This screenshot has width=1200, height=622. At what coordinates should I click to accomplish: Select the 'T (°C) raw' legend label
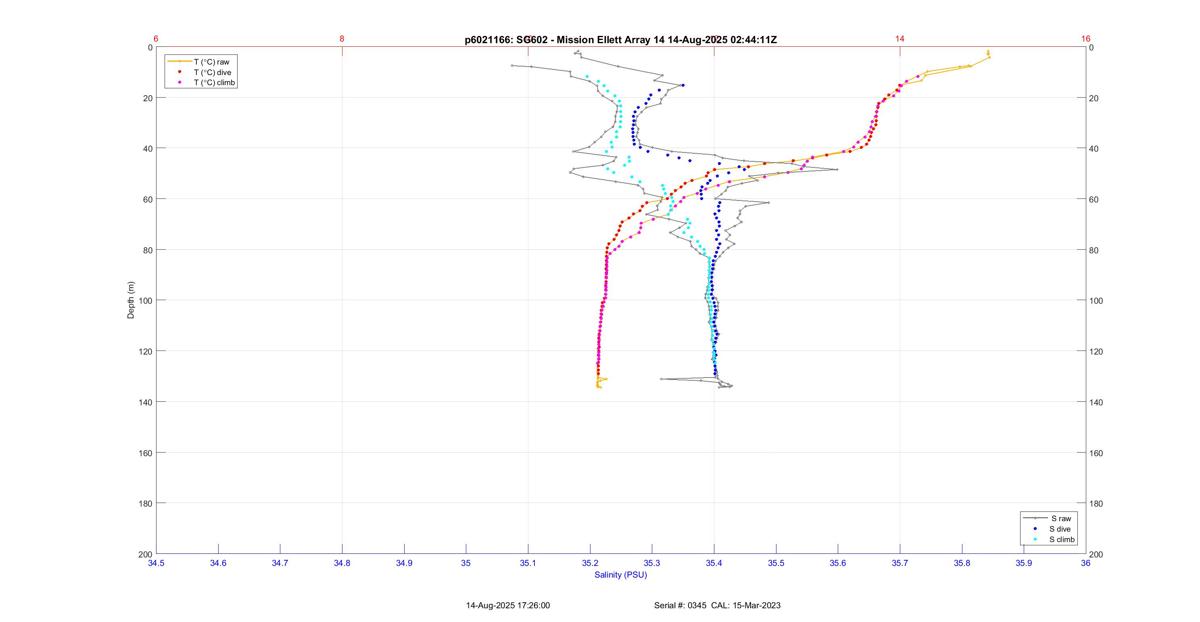click(212, 61)
